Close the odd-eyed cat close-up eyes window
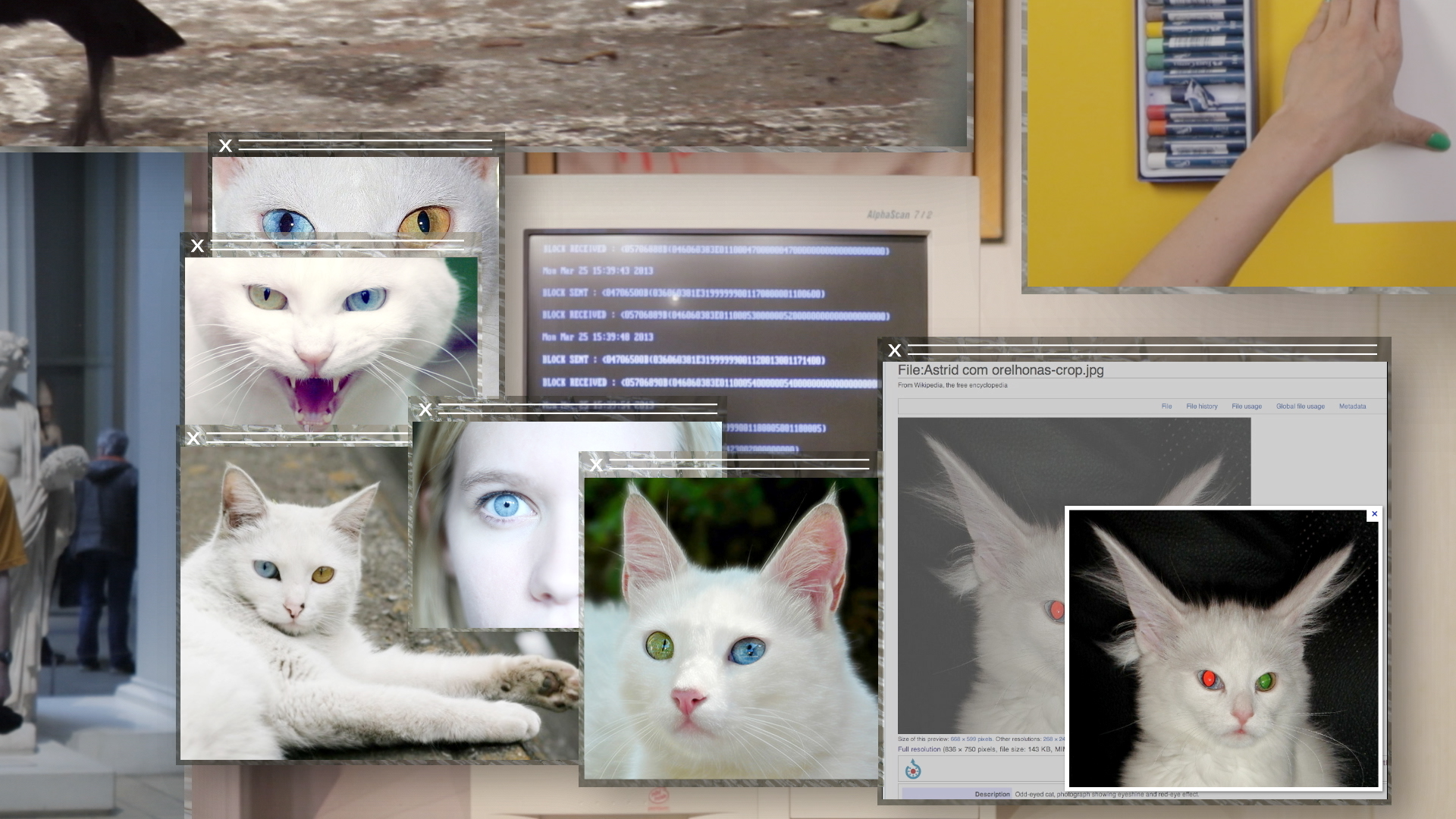1456x819 pixels. click(x=224, y=146)
